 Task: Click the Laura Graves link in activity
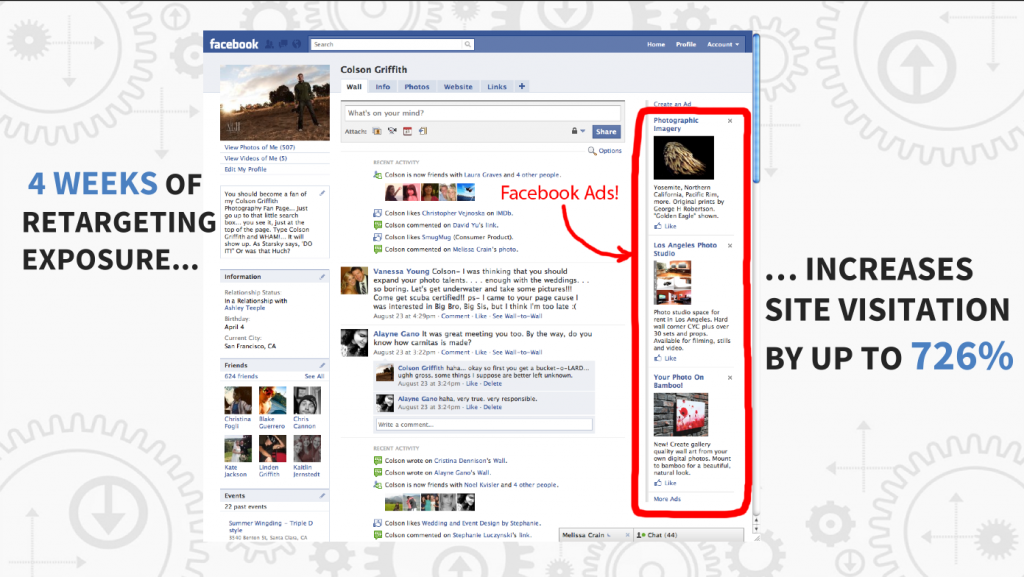point(483,175)
